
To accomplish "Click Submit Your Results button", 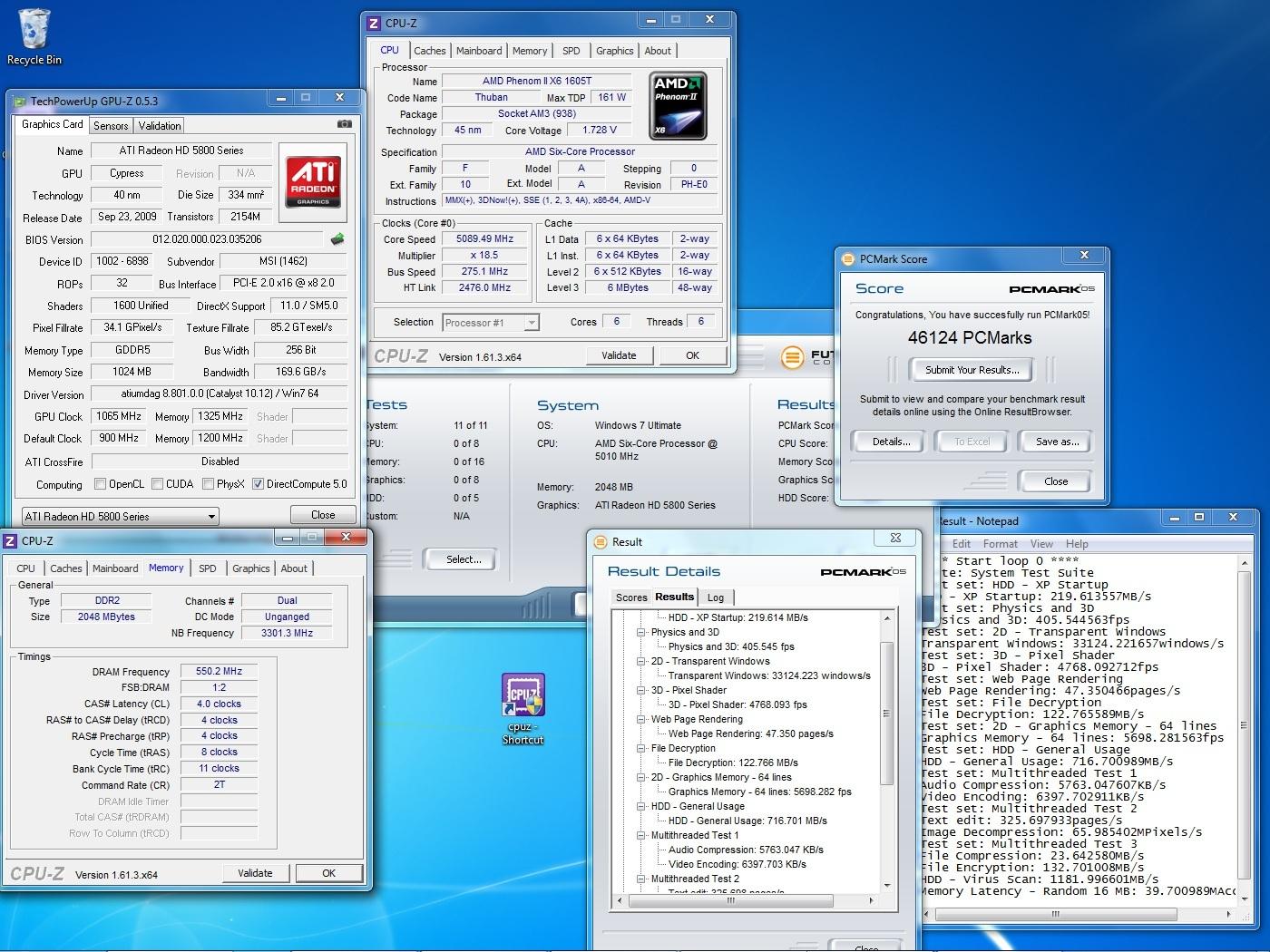I will click(x=972, y=370).
